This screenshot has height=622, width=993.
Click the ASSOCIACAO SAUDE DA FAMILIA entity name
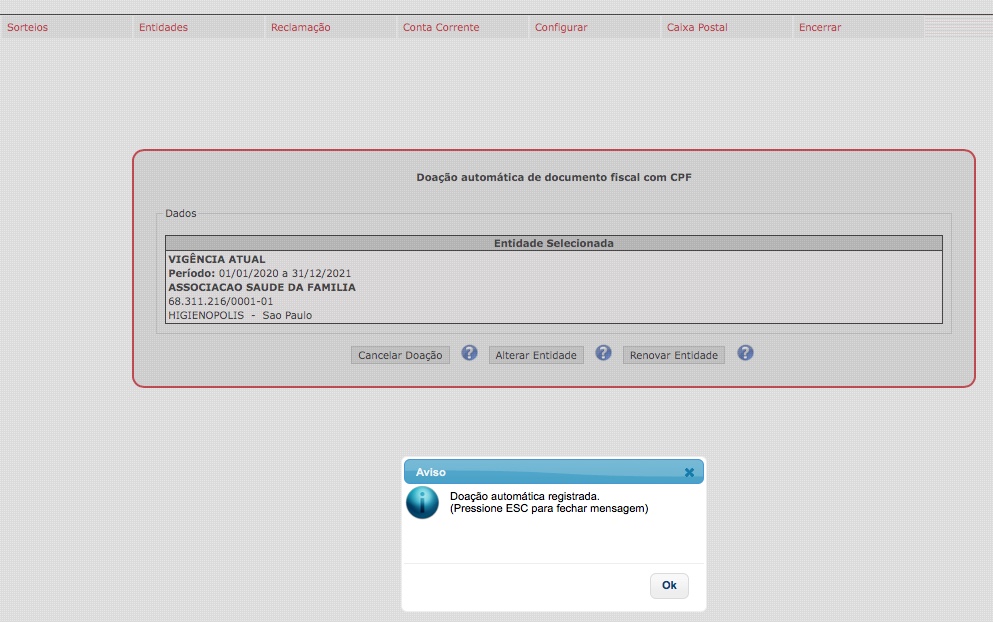click(262, 287)
